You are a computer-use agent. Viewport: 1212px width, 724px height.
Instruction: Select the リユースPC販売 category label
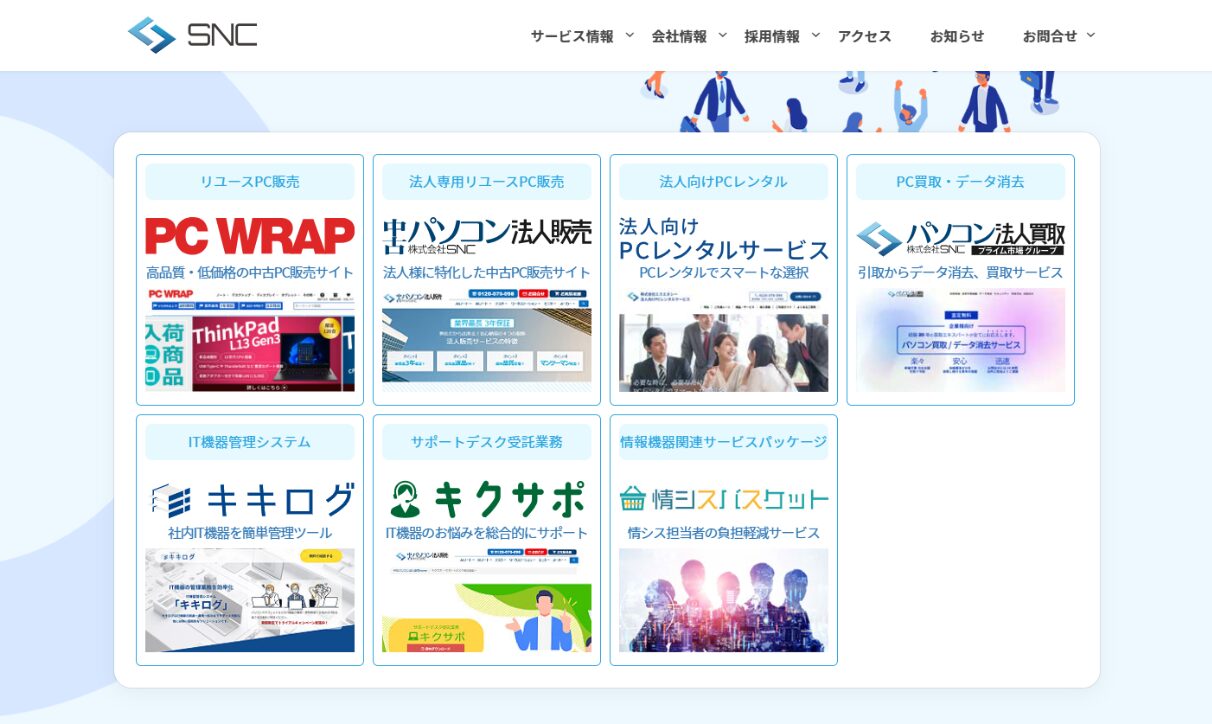click(x=250, y=182)
